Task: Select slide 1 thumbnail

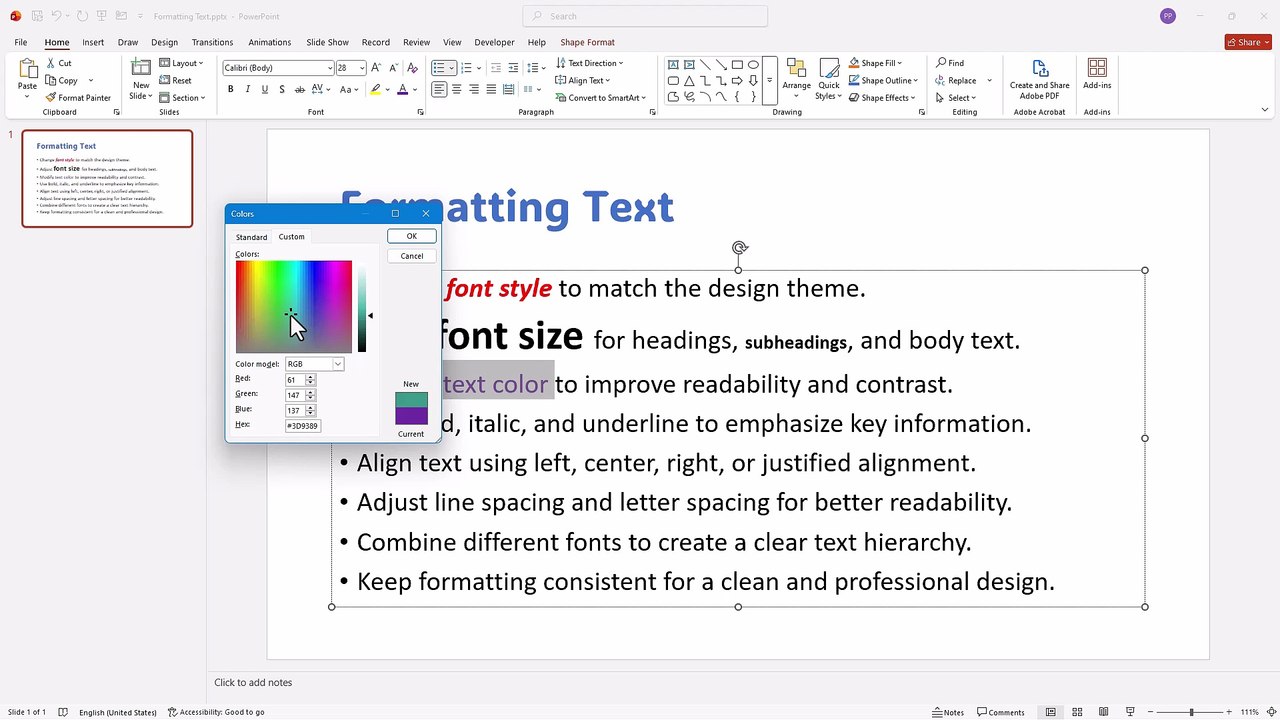Action: (107, 178)
